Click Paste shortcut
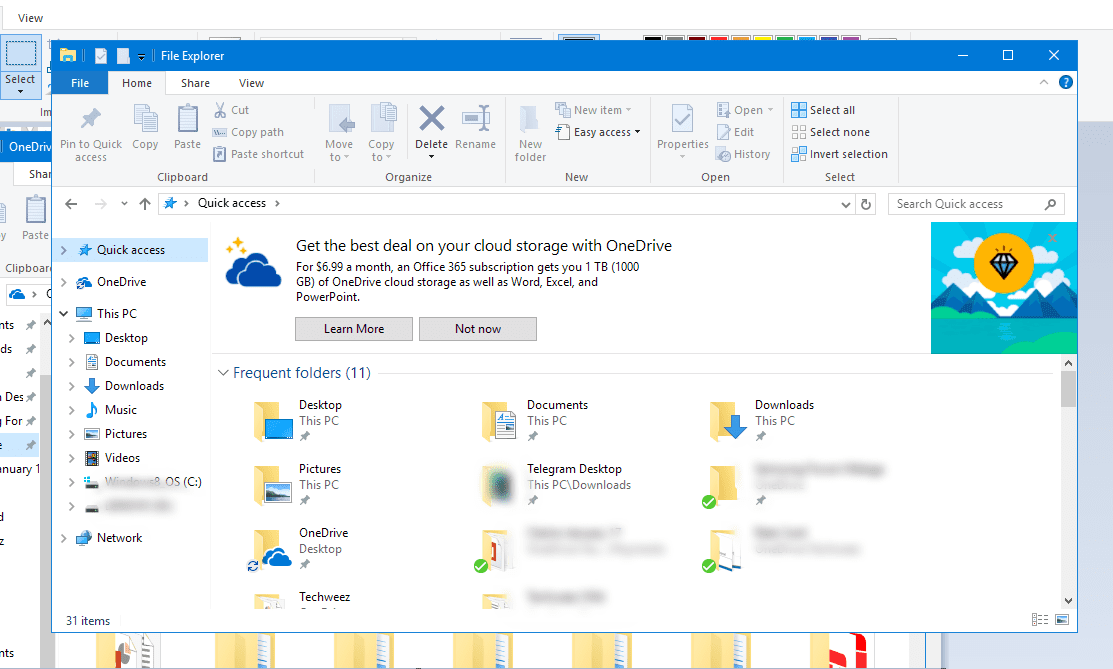Viewport: 1113px width, 669px height. tap(258, 154)
